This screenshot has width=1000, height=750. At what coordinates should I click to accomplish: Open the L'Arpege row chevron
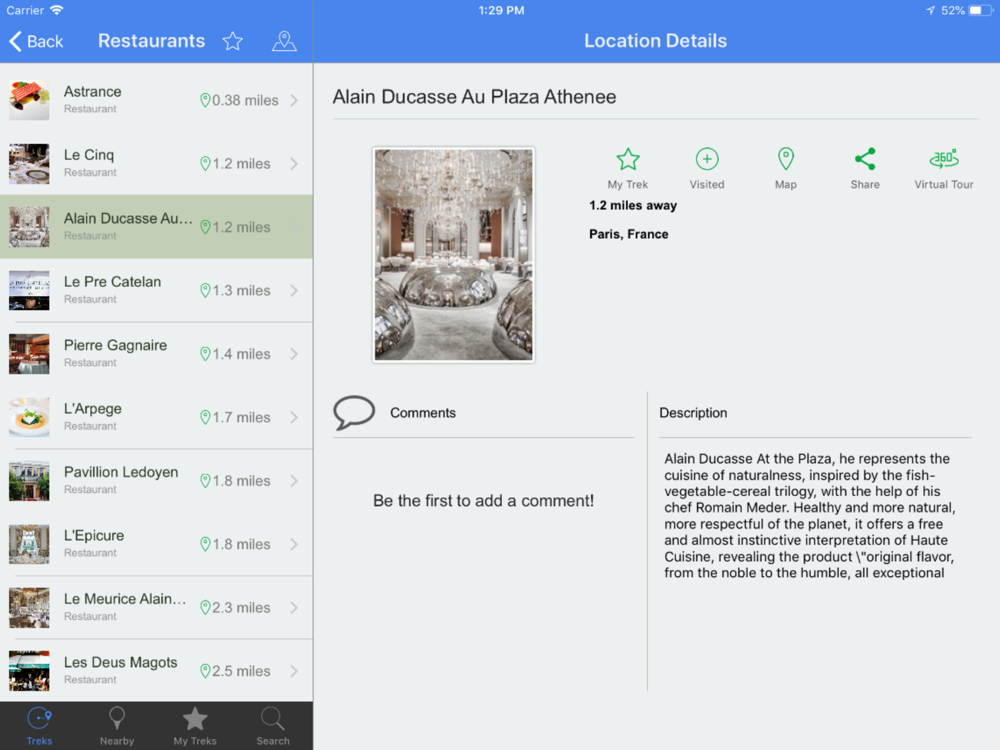point(294,418)
